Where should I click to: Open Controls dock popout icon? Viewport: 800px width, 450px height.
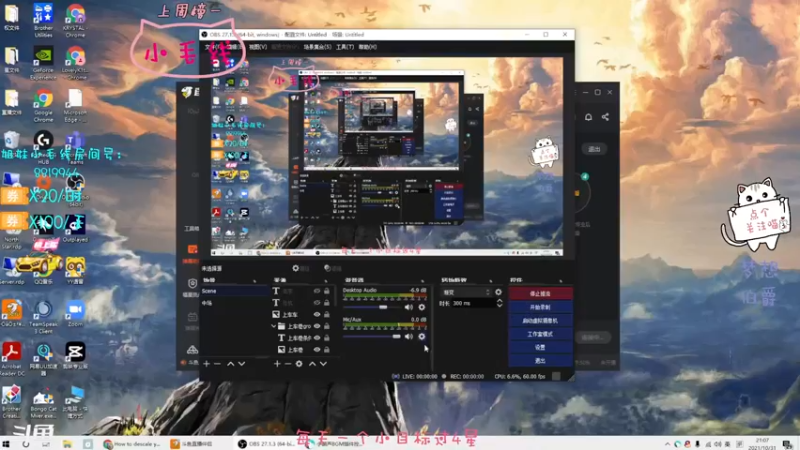coord(561,280)
